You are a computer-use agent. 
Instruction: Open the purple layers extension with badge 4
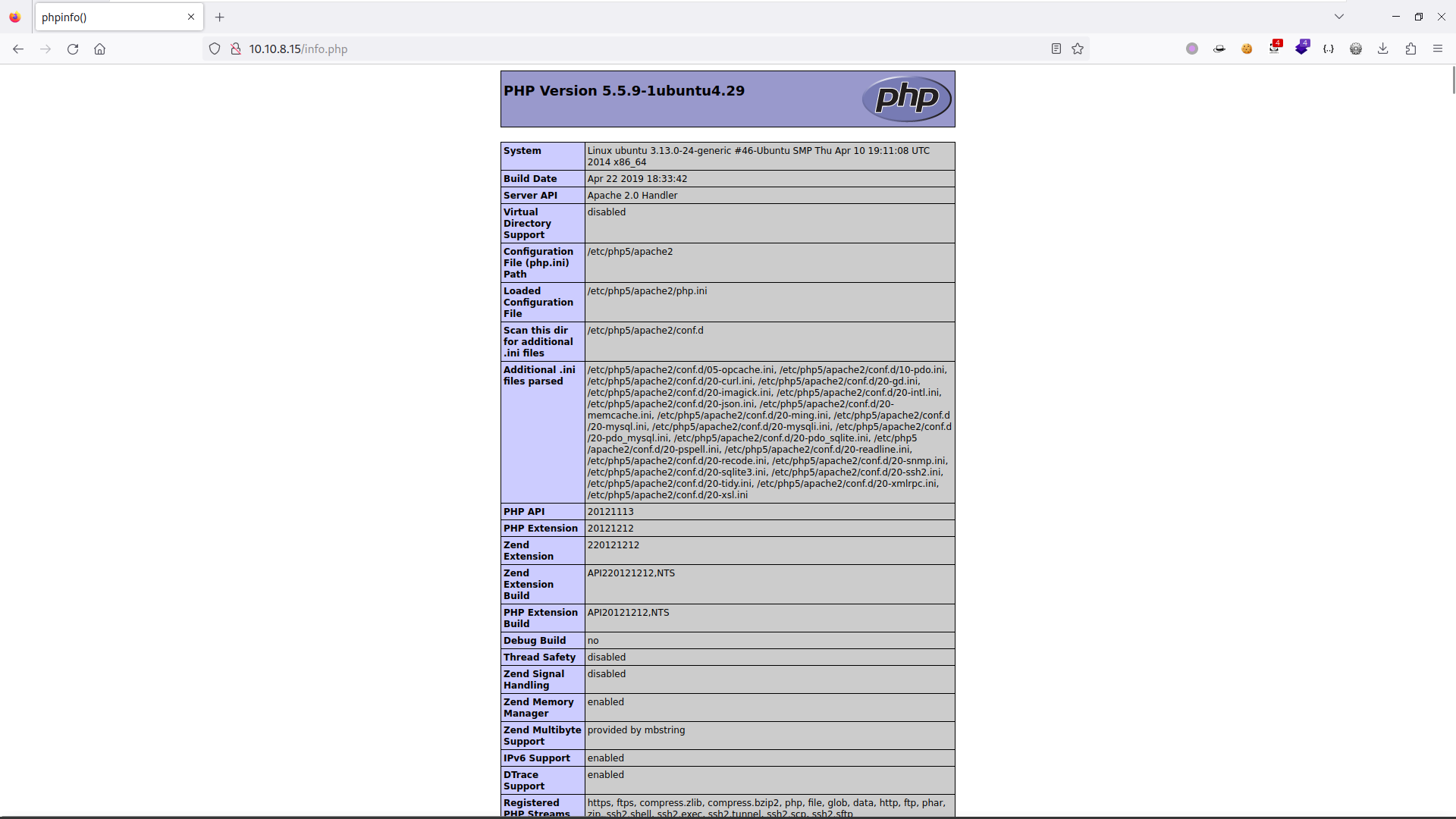click(1302, 47)
